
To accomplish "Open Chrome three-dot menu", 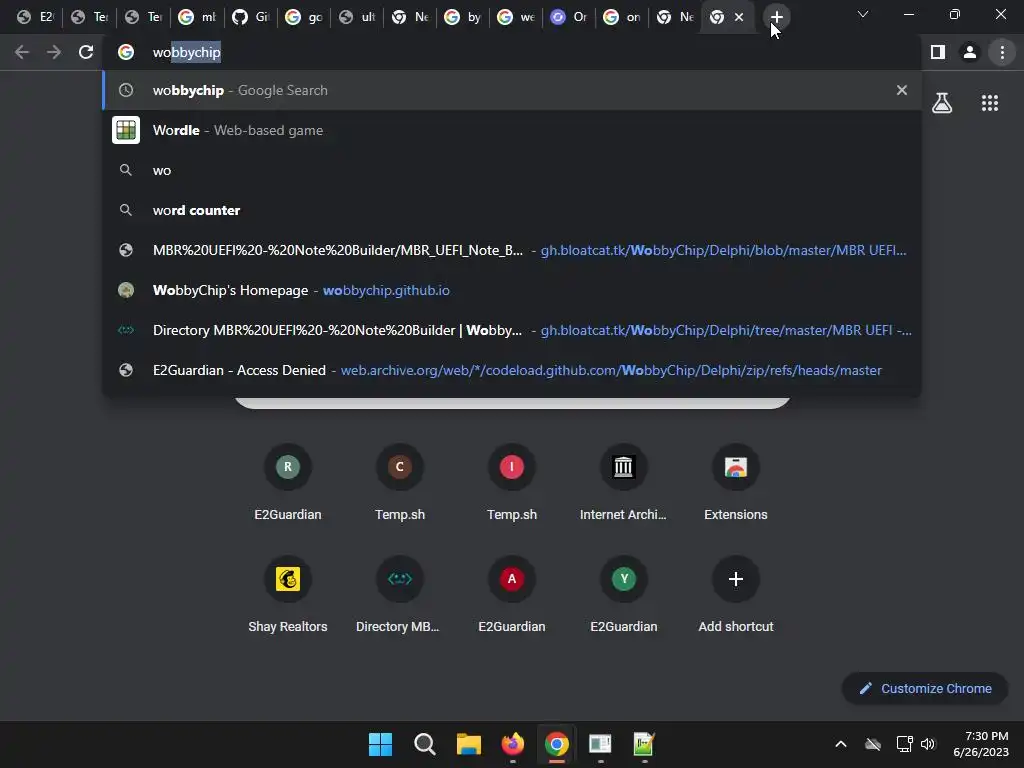I will (1002, 52).
